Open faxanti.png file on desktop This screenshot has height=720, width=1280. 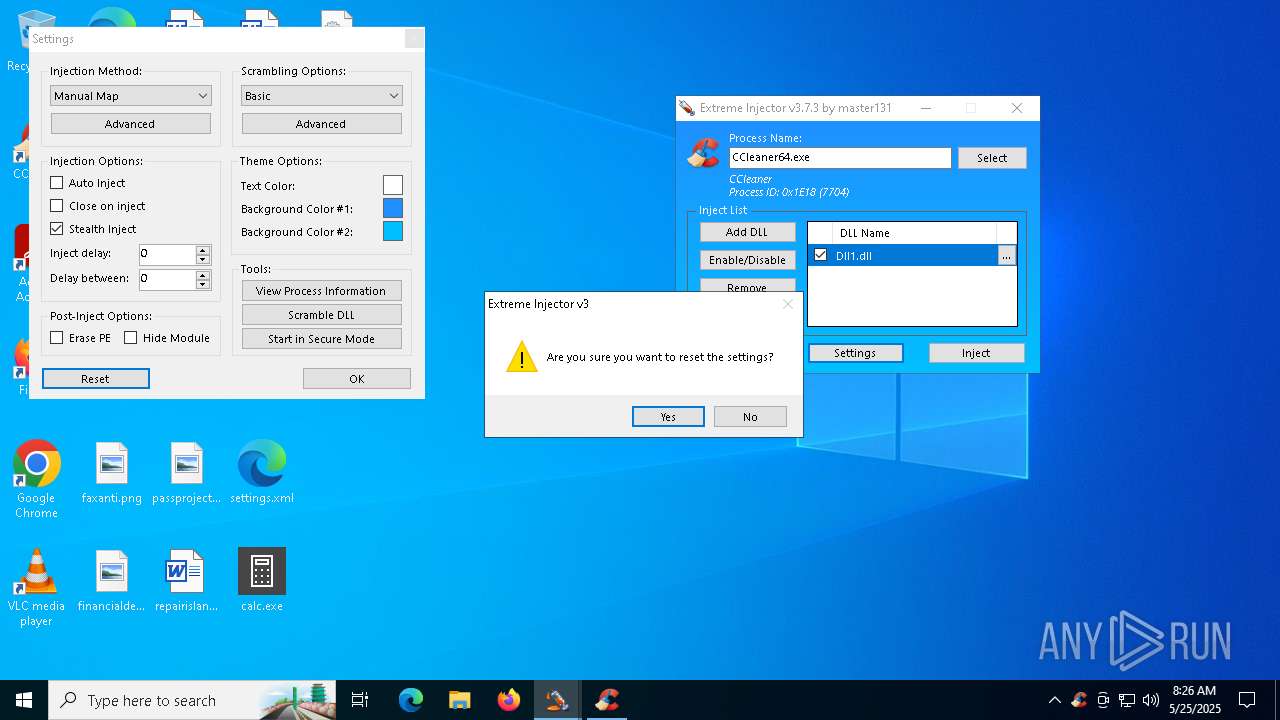(112, 474)
